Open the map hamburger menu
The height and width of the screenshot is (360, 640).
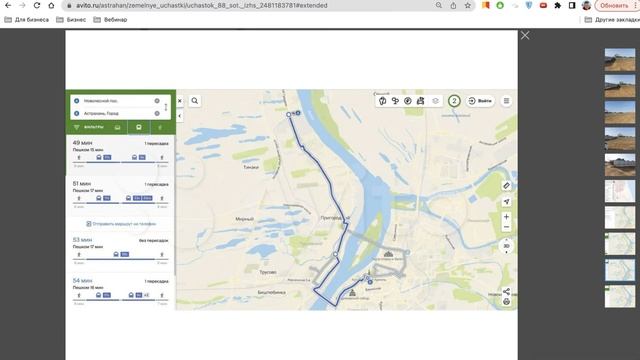pos(506,101)
